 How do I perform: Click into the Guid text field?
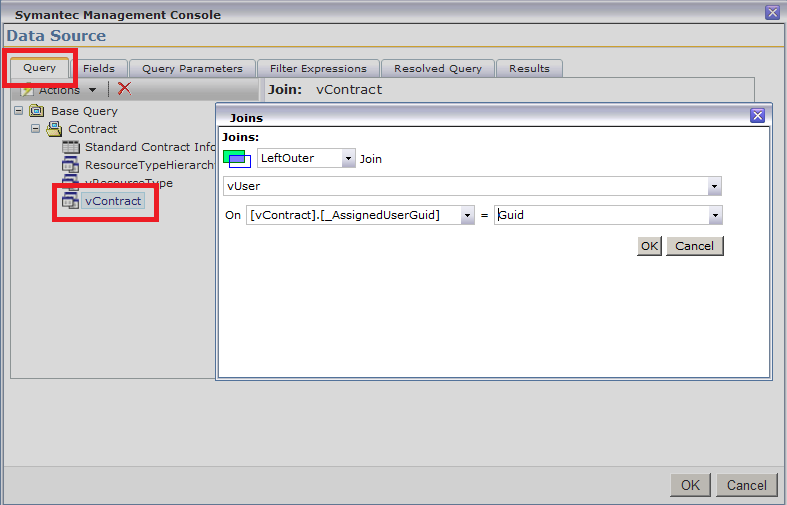tap(601, 215)
